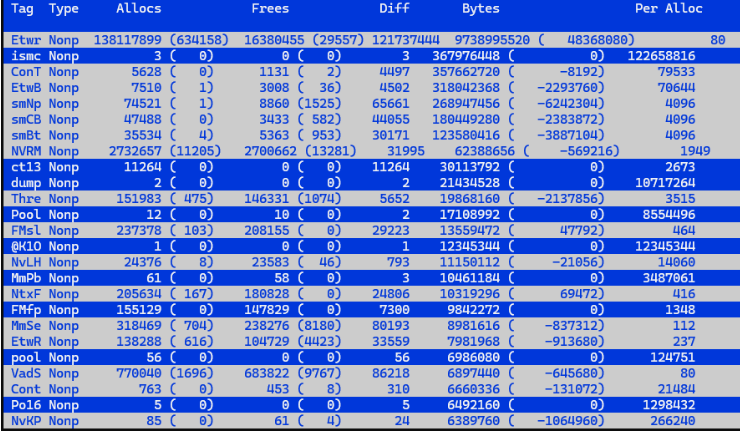740x431 pixels.
Task: Click Etwr bytes value 9738995520
Action: [492, 40]
